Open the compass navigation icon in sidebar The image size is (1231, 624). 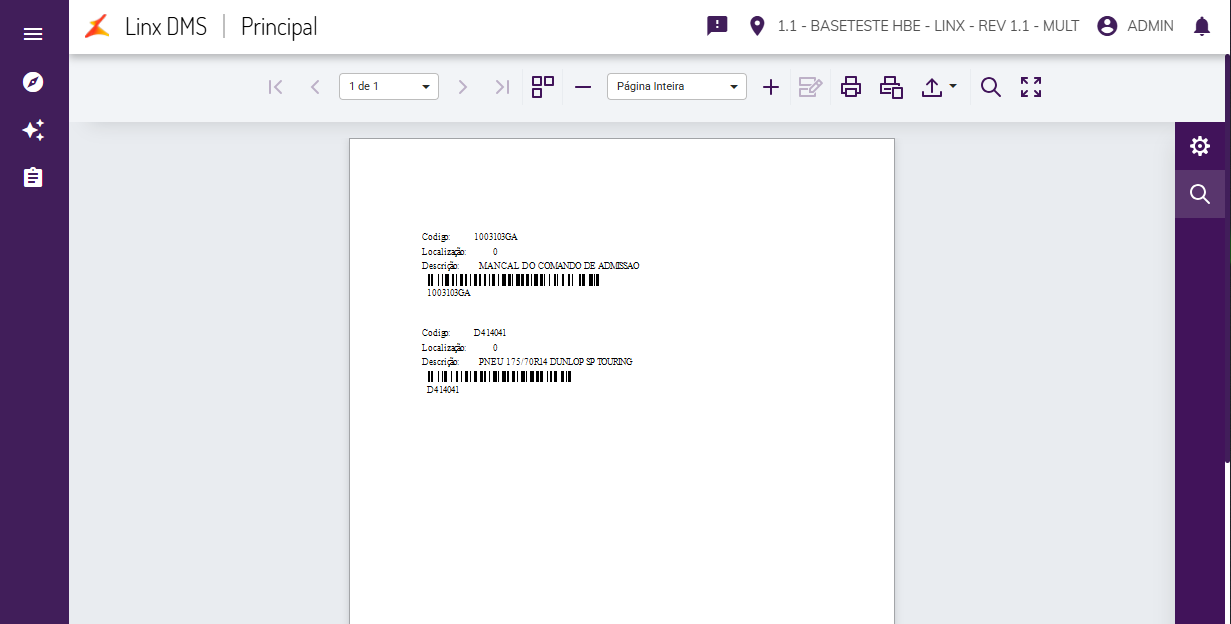coord(33,82)
